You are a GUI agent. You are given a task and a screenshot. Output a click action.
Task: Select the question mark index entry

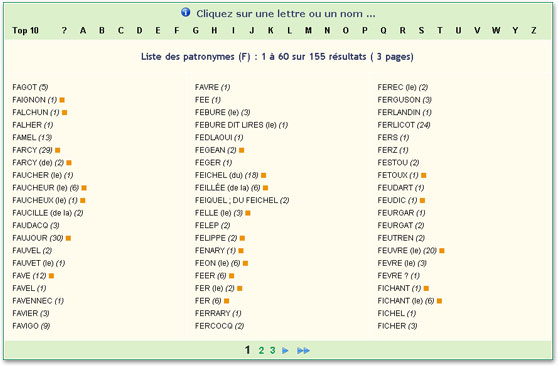(x=64, y=31)
